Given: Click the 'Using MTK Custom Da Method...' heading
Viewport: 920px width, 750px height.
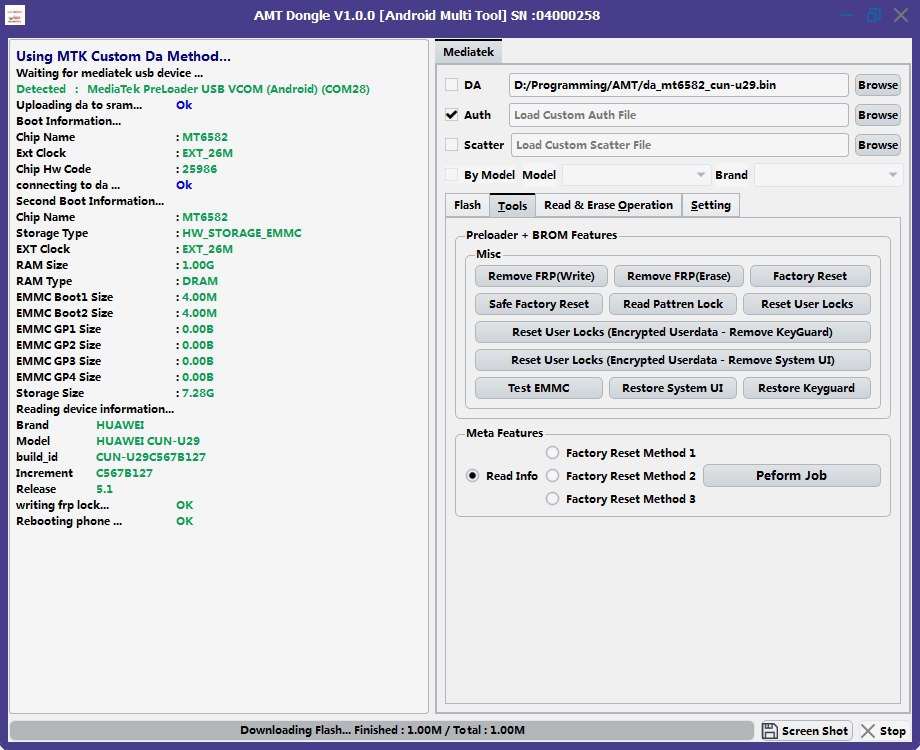Looking at the screenshot, I should pyautogui.click(x=123, y=56).
